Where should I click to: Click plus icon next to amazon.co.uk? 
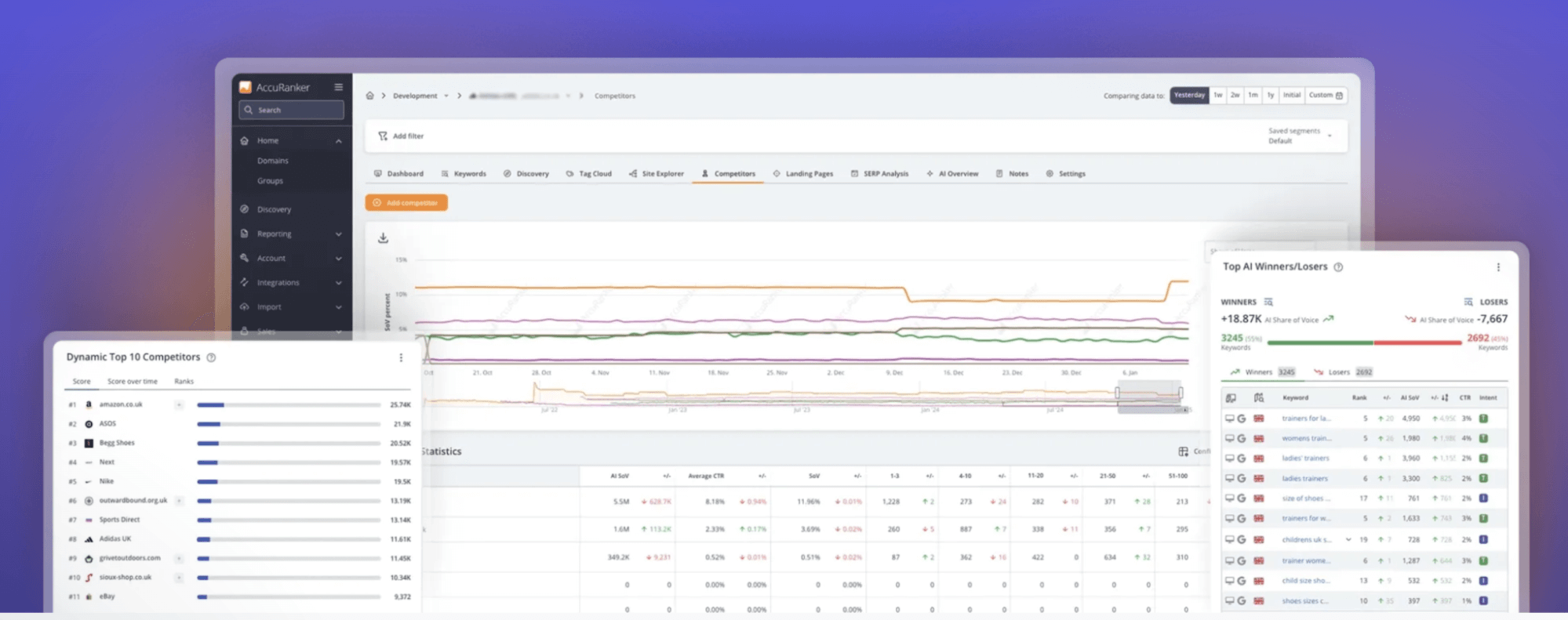pos(179,405)
